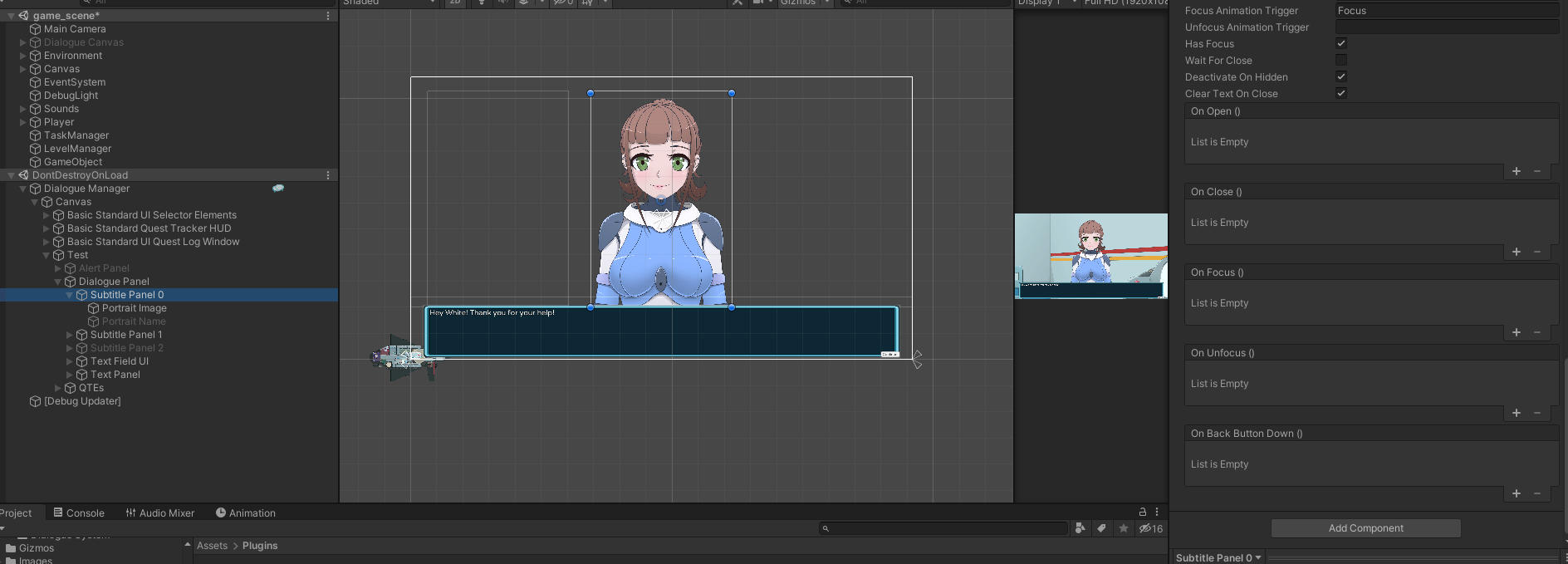Screen dimensions: 1568x564
Task: Select Portrait Name in the hierarchy
Action: click(x=134, y=321)
